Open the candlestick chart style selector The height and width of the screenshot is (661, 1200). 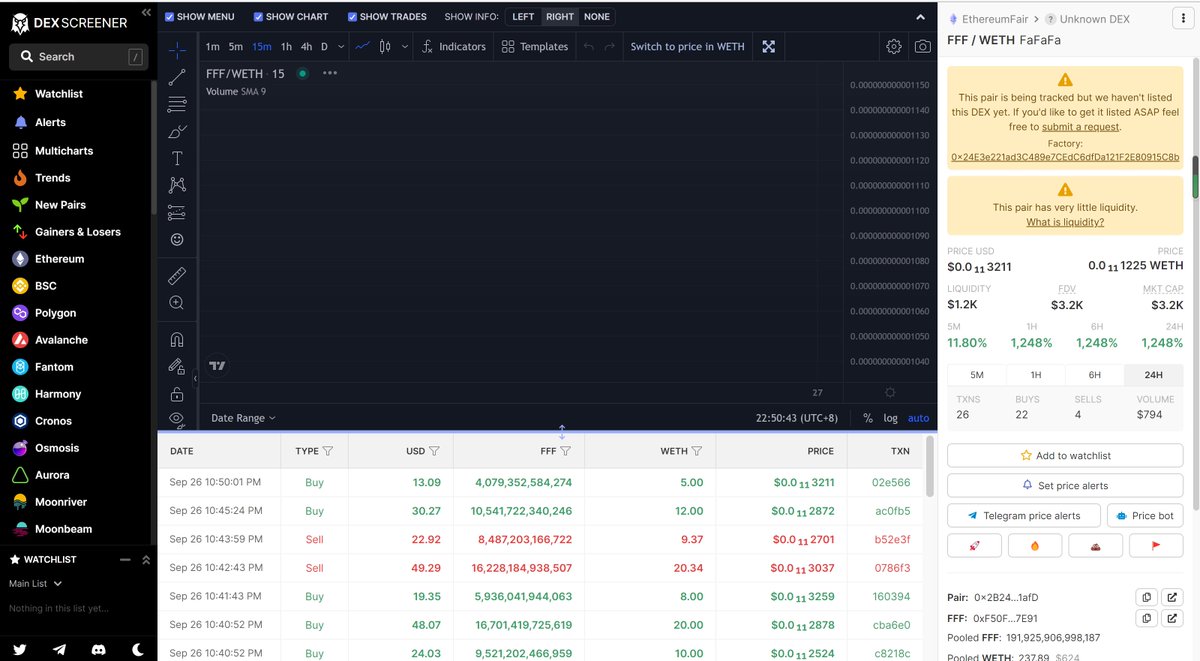[x=385, y=46]
